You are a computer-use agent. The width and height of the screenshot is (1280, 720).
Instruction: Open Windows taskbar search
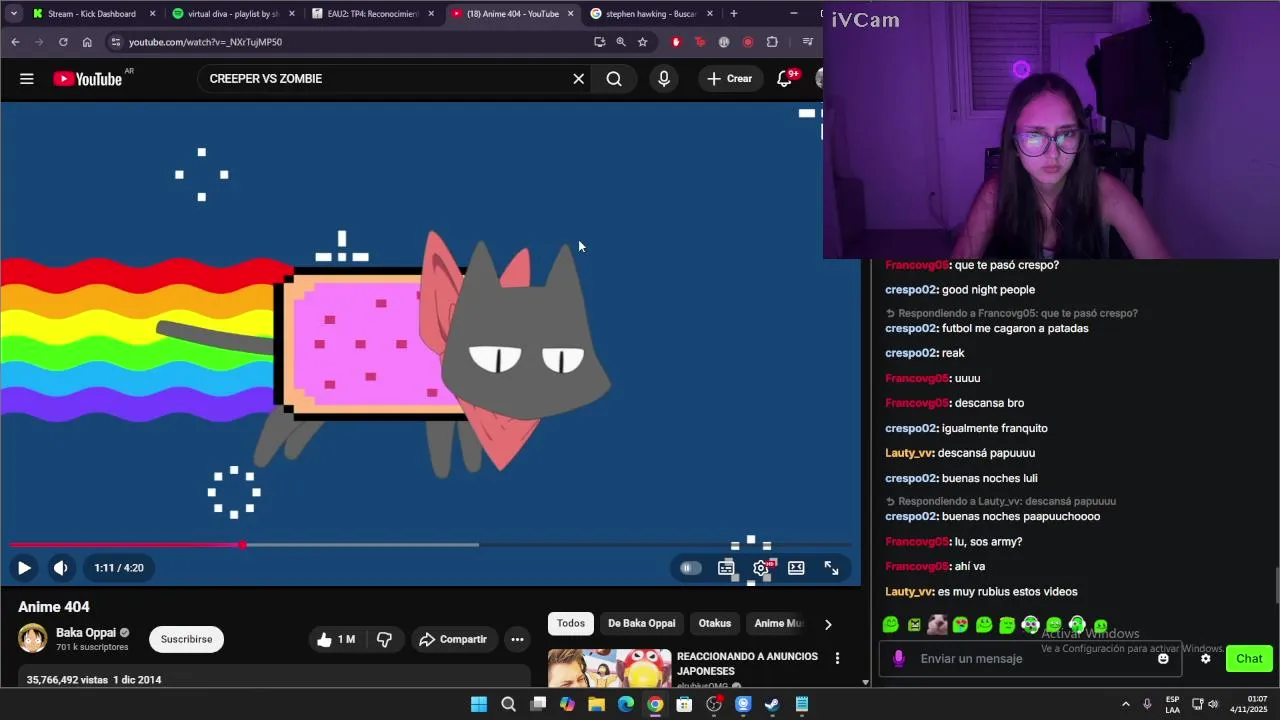coord(508,704)
